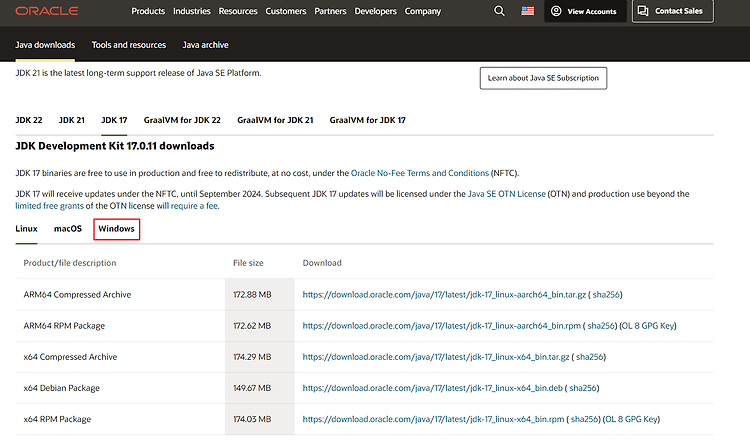Open Oracle No-Fee Terms and Conditions link

coord(419,173)
